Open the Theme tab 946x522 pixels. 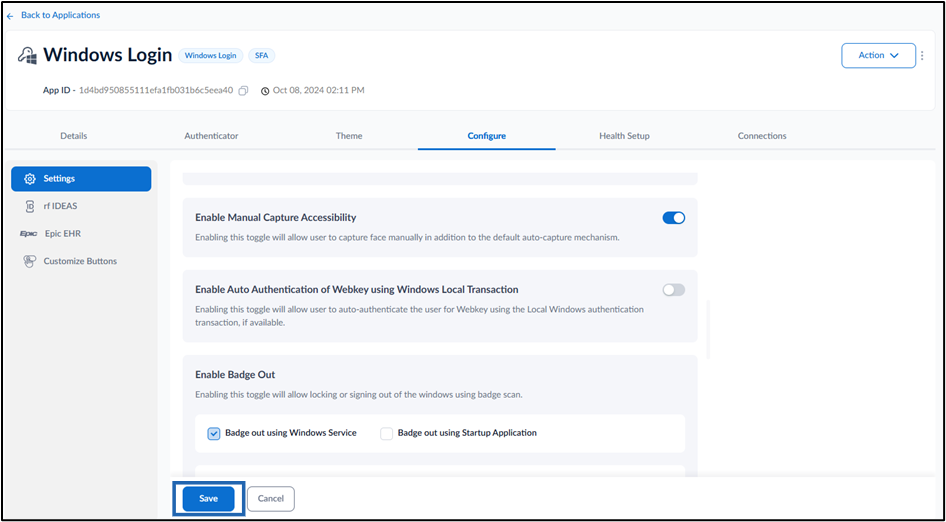[349, 136]
